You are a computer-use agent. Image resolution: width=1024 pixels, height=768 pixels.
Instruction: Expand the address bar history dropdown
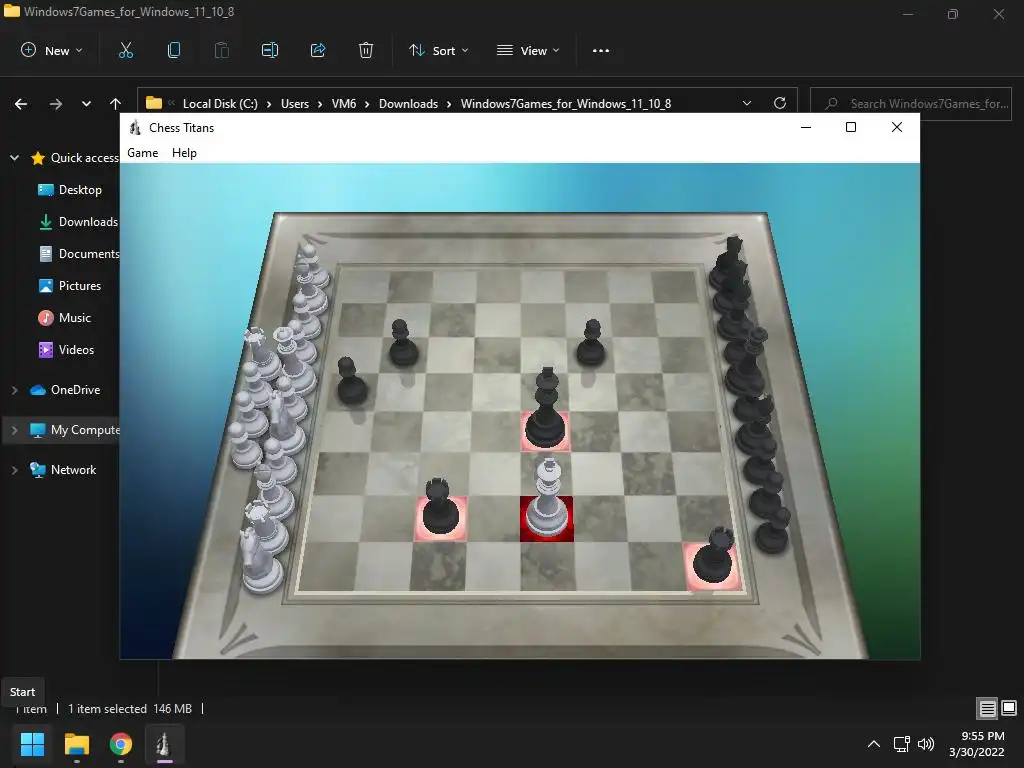click(747, 103)
